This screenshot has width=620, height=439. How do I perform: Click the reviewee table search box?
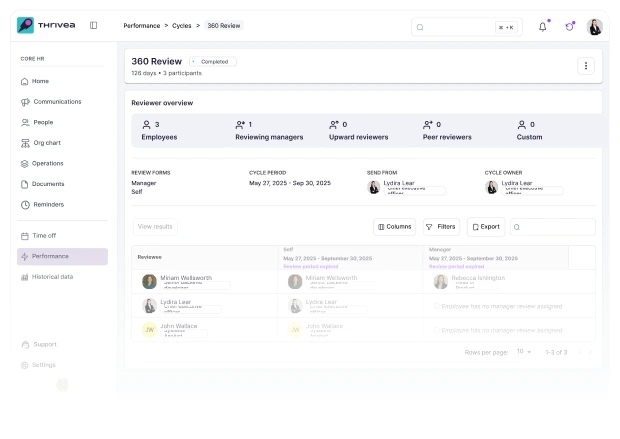coord(553,227)
